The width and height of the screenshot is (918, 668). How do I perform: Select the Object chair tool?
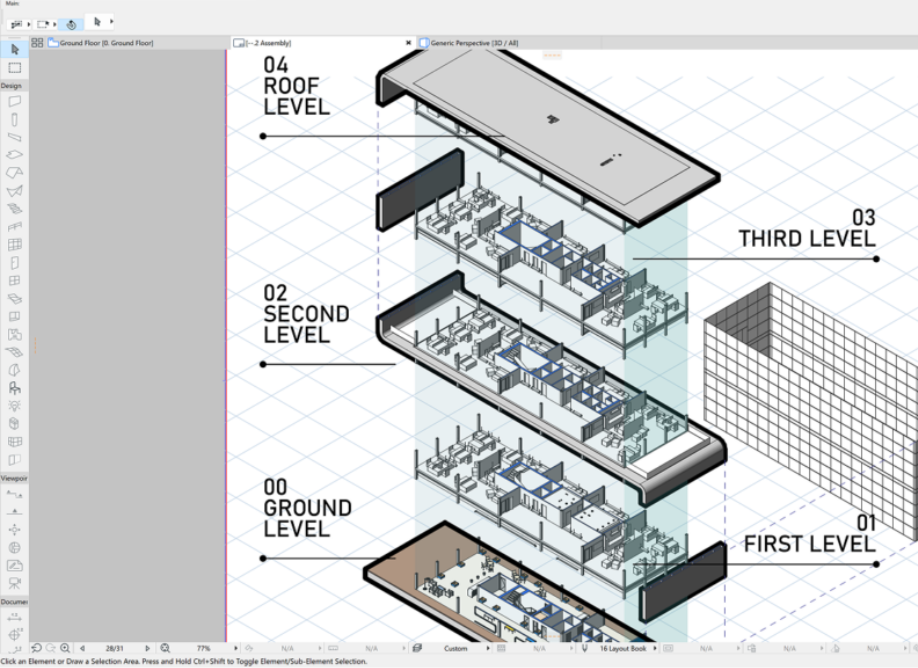pyautogui.click(x=15, y=388)
